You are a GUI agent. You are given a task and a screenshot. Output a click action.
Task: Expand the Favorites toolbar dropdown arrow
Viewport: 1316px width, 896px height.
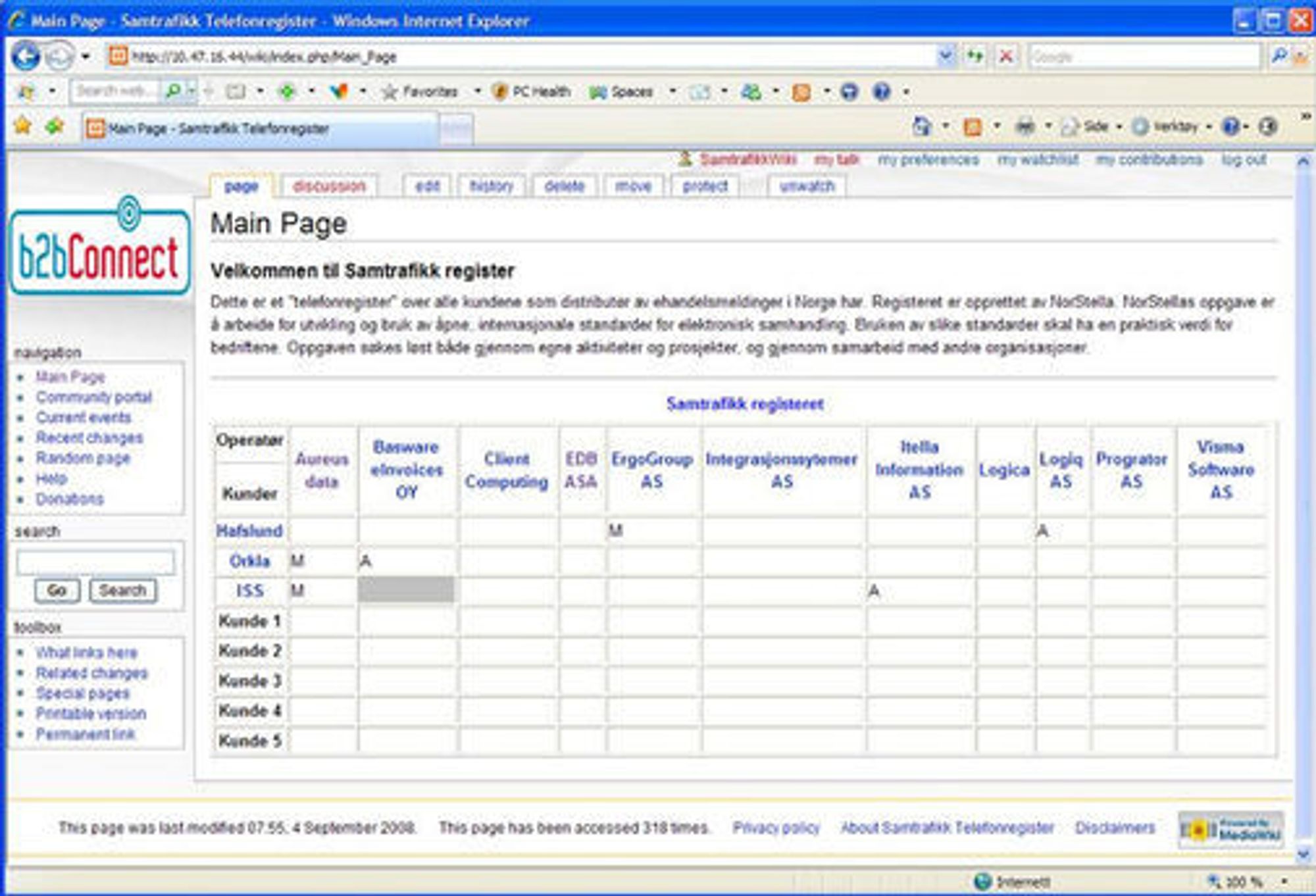(x=477, y=91)
